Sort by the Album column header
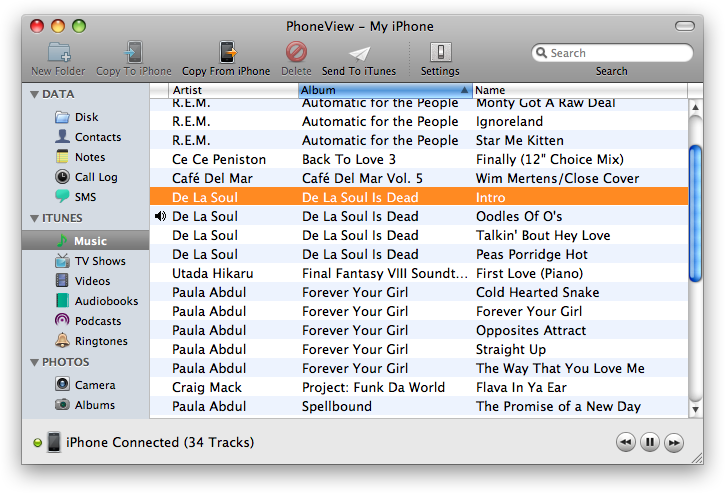The height and width of the screenshot is (493, 725). pos(385,90)
